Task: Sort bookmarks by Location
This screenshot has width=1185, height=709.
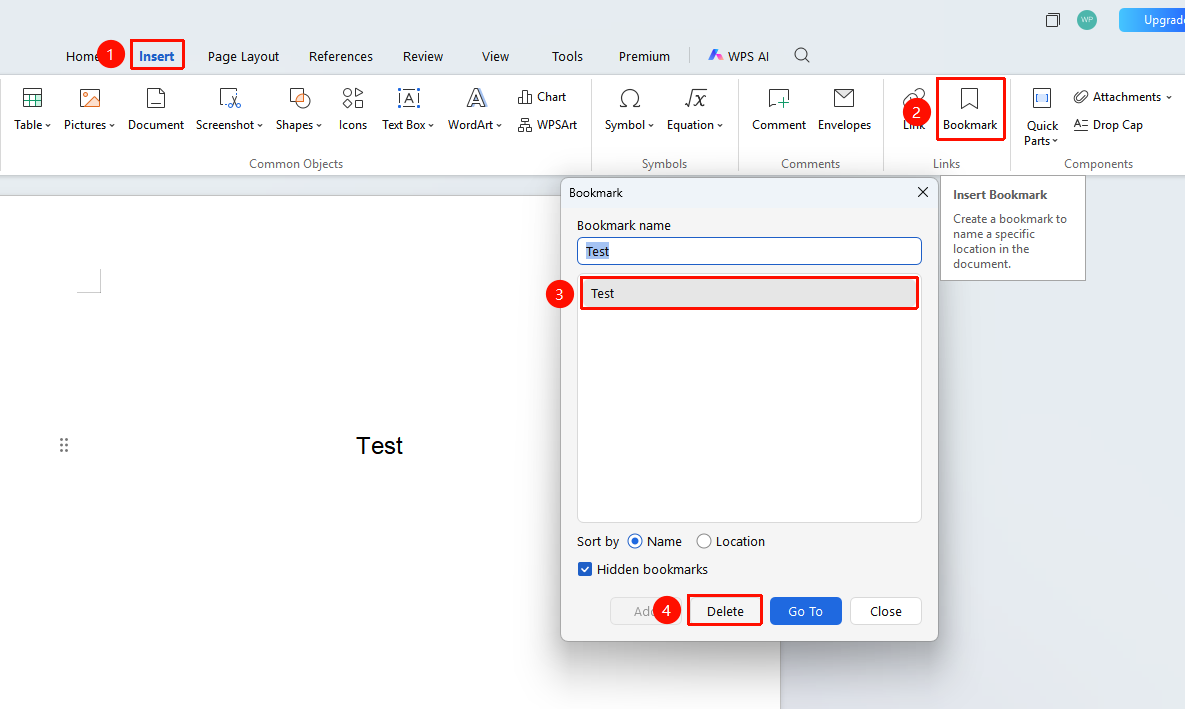Action: [x=730, y=541]
